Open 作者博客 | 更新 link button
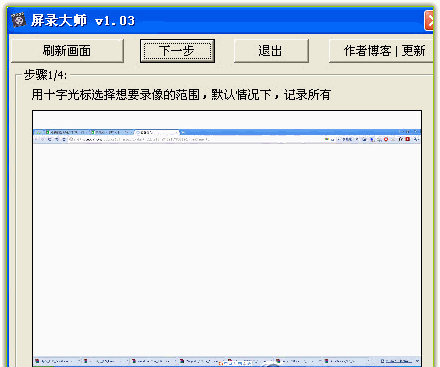The width and height of the screenshot is (440, 367). point(381,51)
